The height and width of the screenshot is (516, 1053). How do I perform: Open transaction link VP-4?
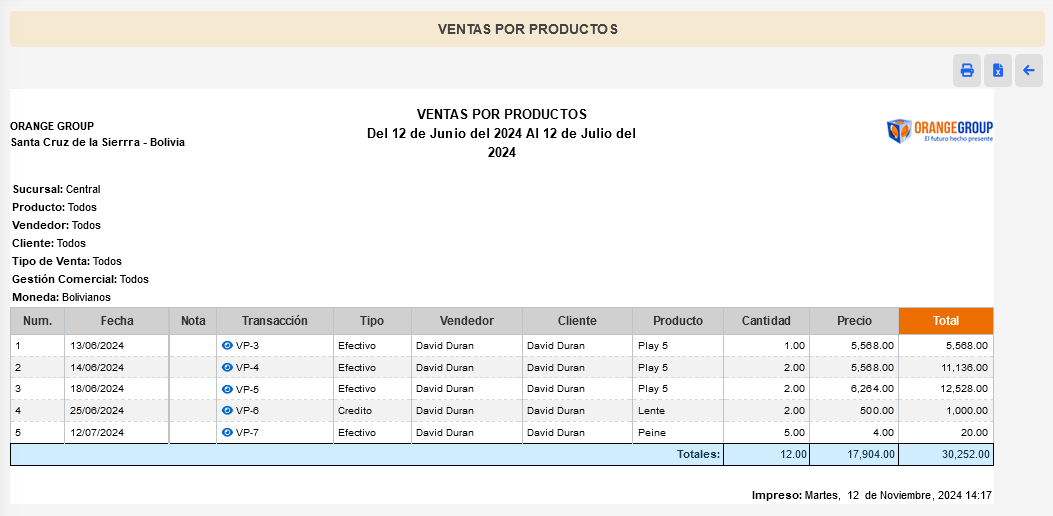[x=247, y=368]
